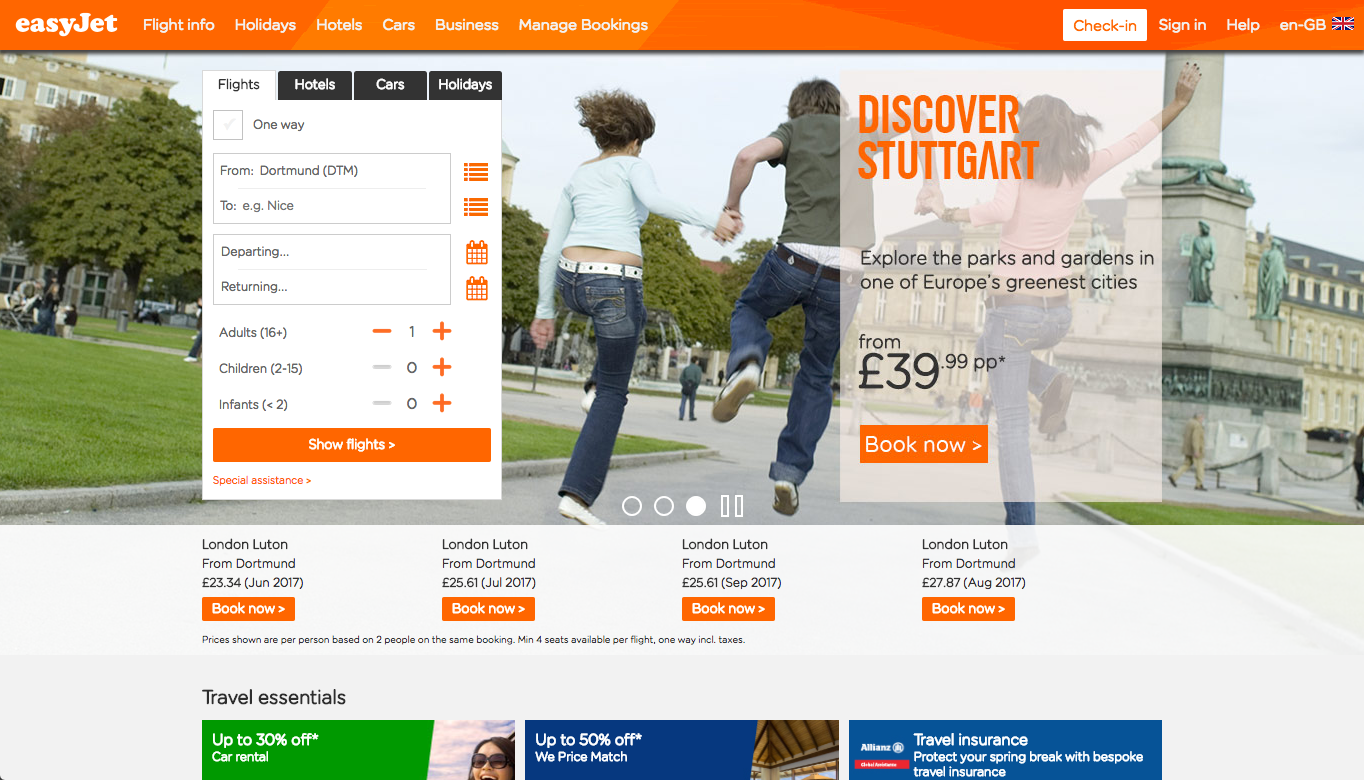The height and width of the screenshot is (780, 1364).
Task: Show the first carousel slide
Action: tap(632, 506)
